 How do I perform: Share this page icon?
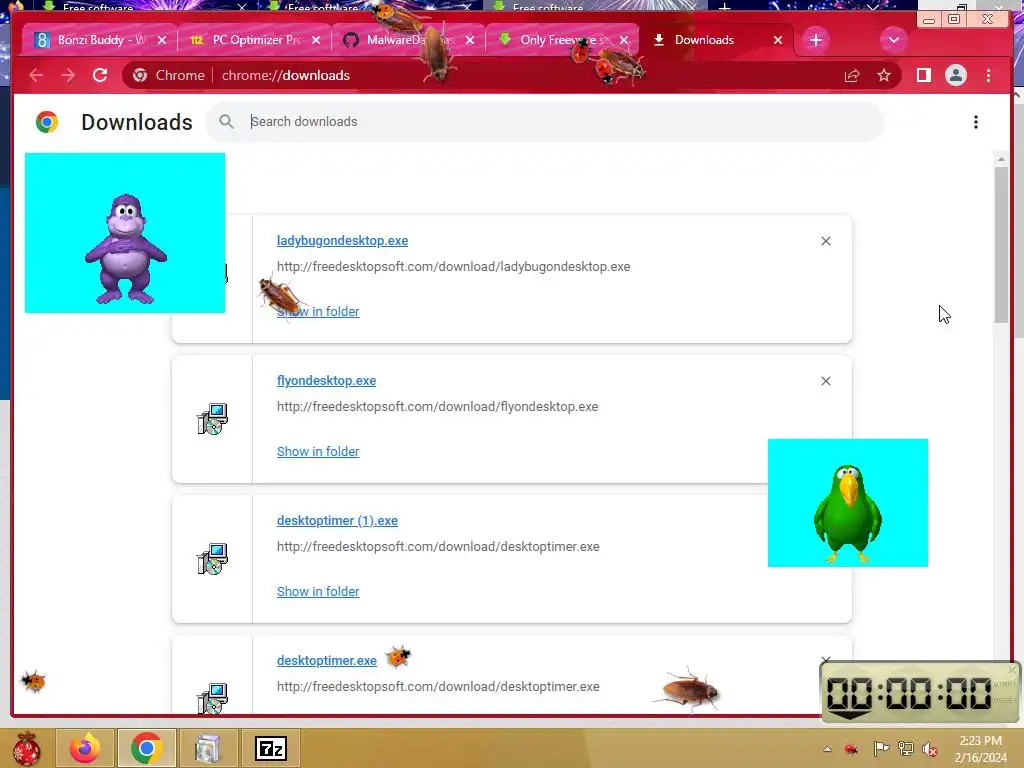pos(852,75)
